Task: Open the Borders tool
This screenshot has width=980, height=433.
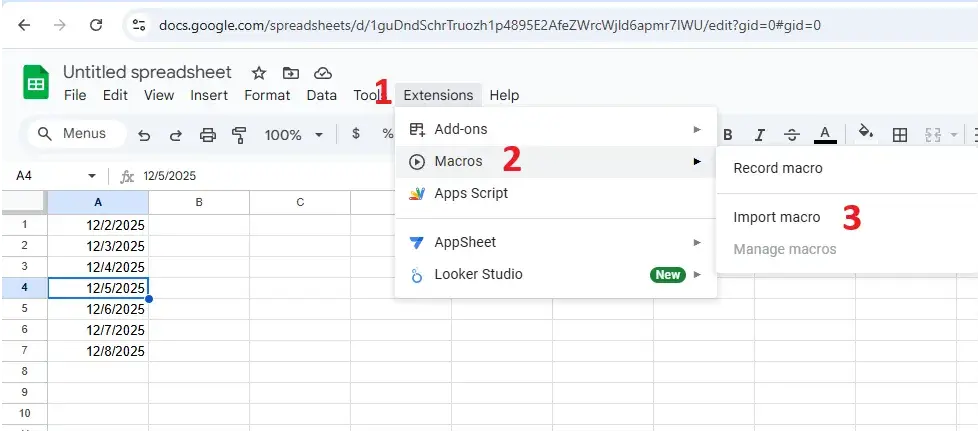Action: pos(900,135)
